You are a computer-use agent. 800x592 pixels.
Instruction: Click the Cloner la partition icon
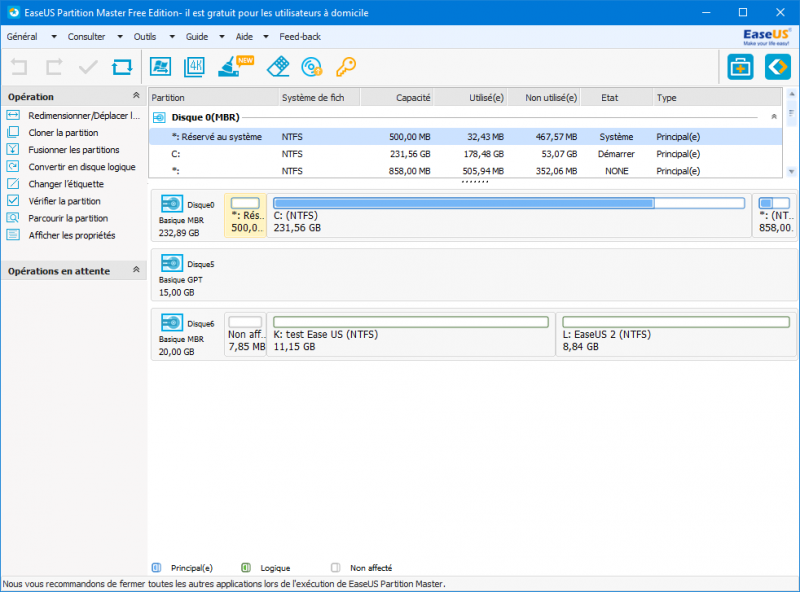pyautogui.click(x=13, y=132)
